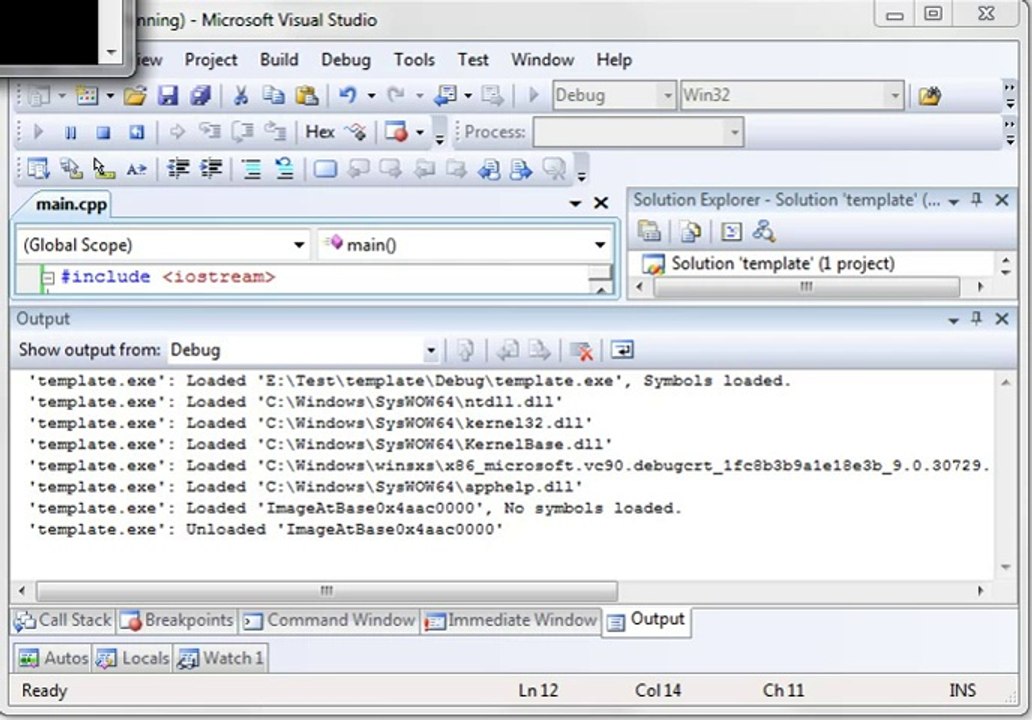Switch to the Watch 1 tab
This screenshot has height=720, width=1032.
click(x=220, y=658)
